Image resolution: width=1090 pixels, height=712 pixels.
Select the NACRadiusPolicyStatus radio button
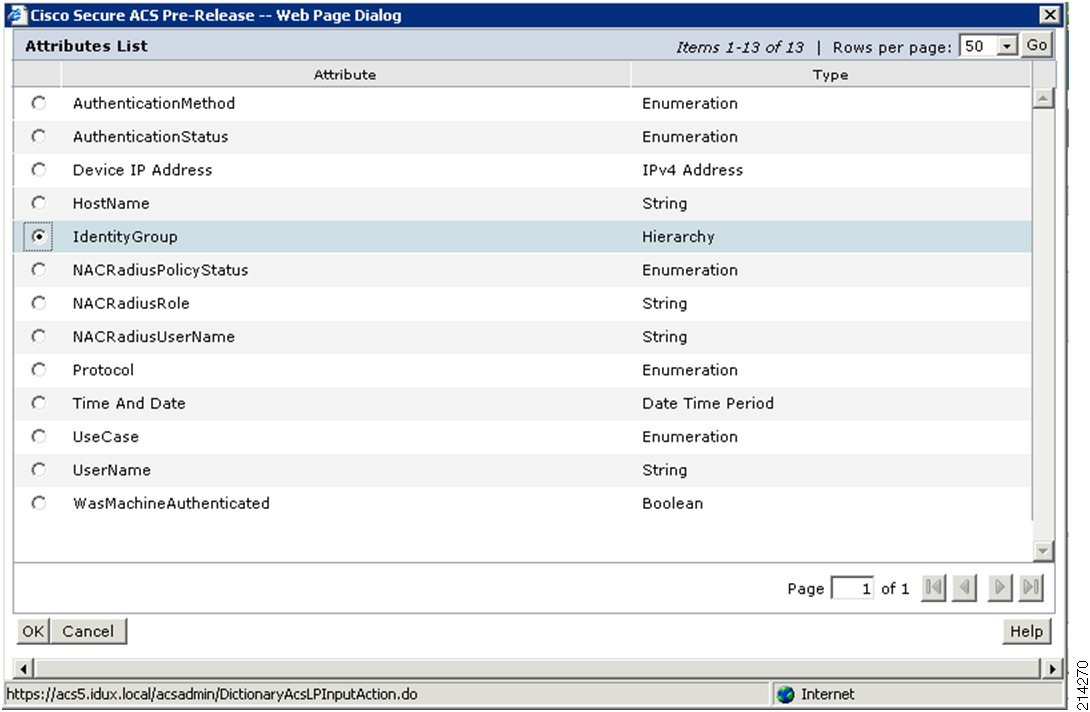pos(38,270)
